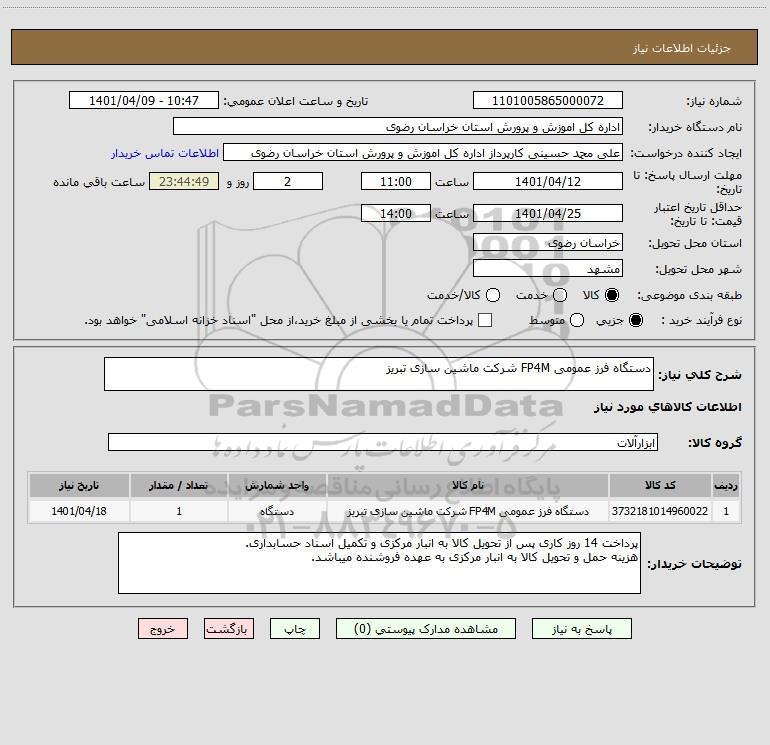Click the ردیف column header
Viewport: 770px width, 745px height.
(x=726, y=485)
